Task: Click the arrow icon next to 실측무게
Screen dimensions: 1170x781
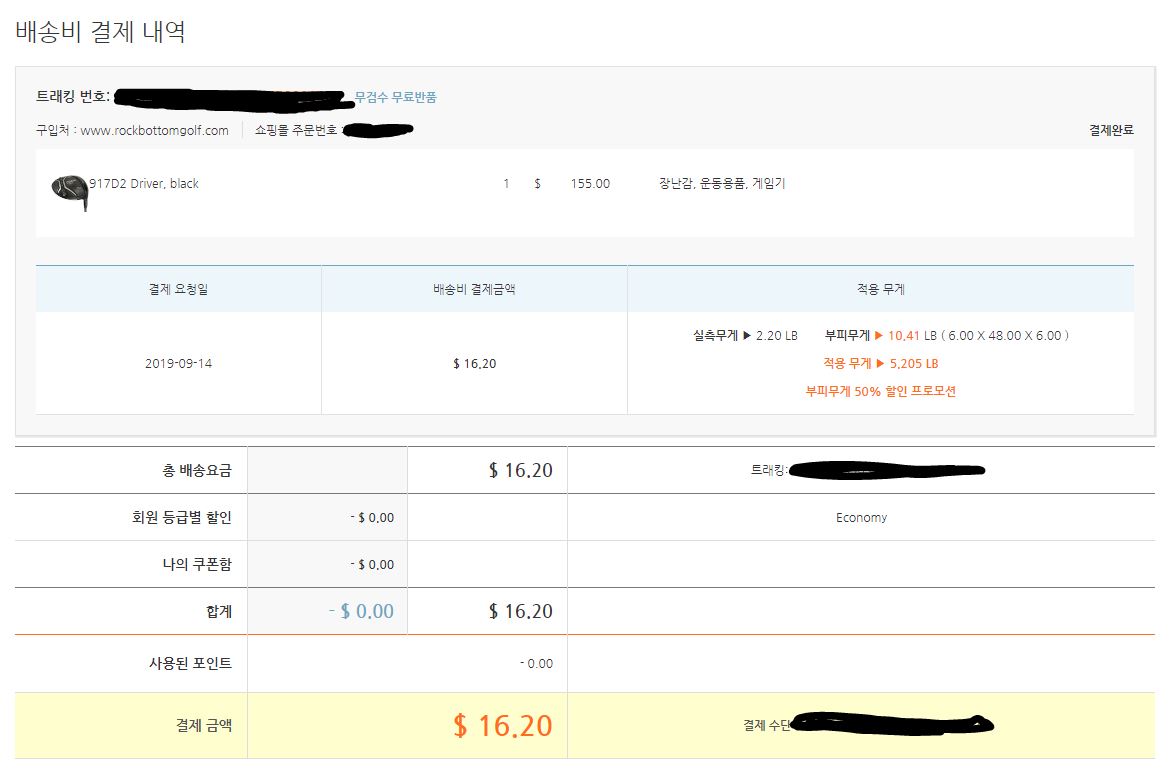Action: coord(746,336)
